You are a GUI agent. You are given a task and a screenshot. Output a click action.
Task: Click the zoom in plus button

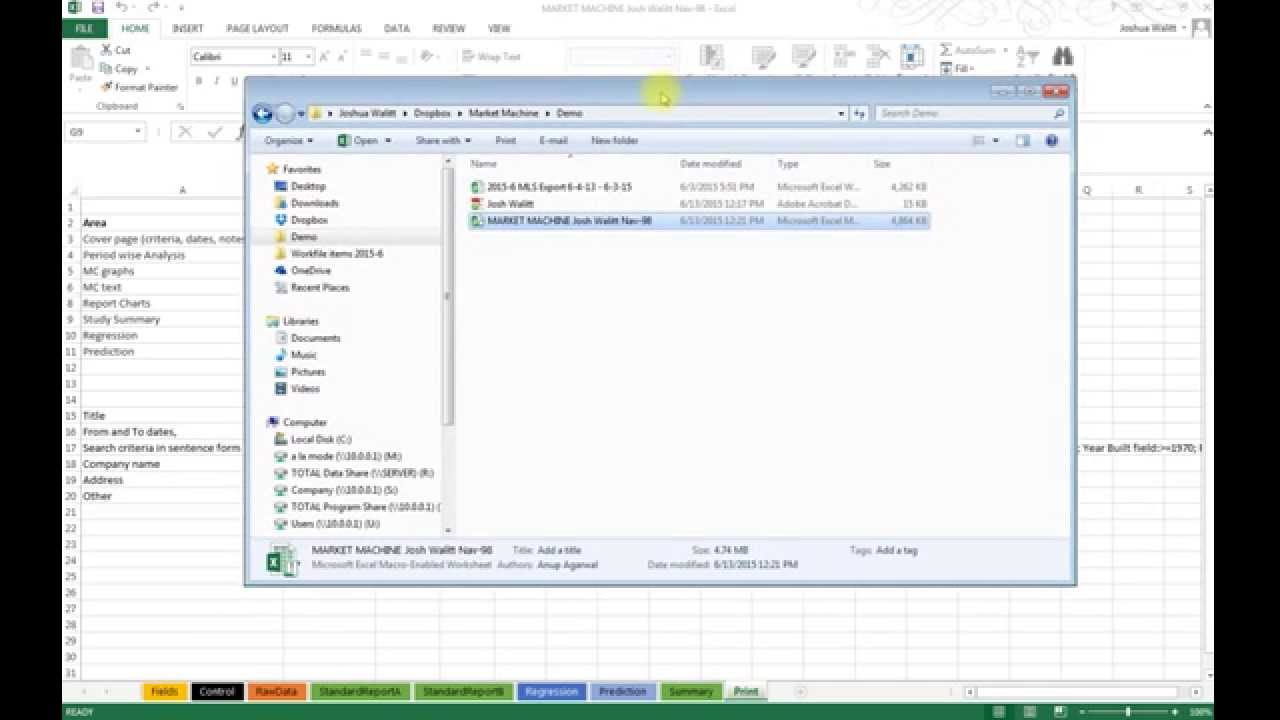[x=1175, y=712]
